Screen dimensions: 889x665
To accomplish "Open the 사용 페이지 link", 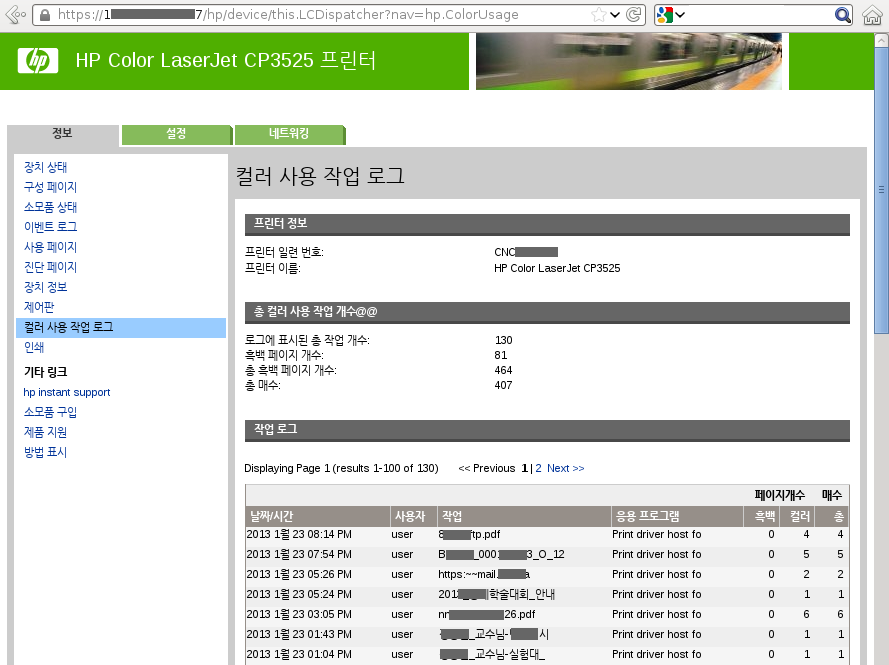I will tap(50, 247).
